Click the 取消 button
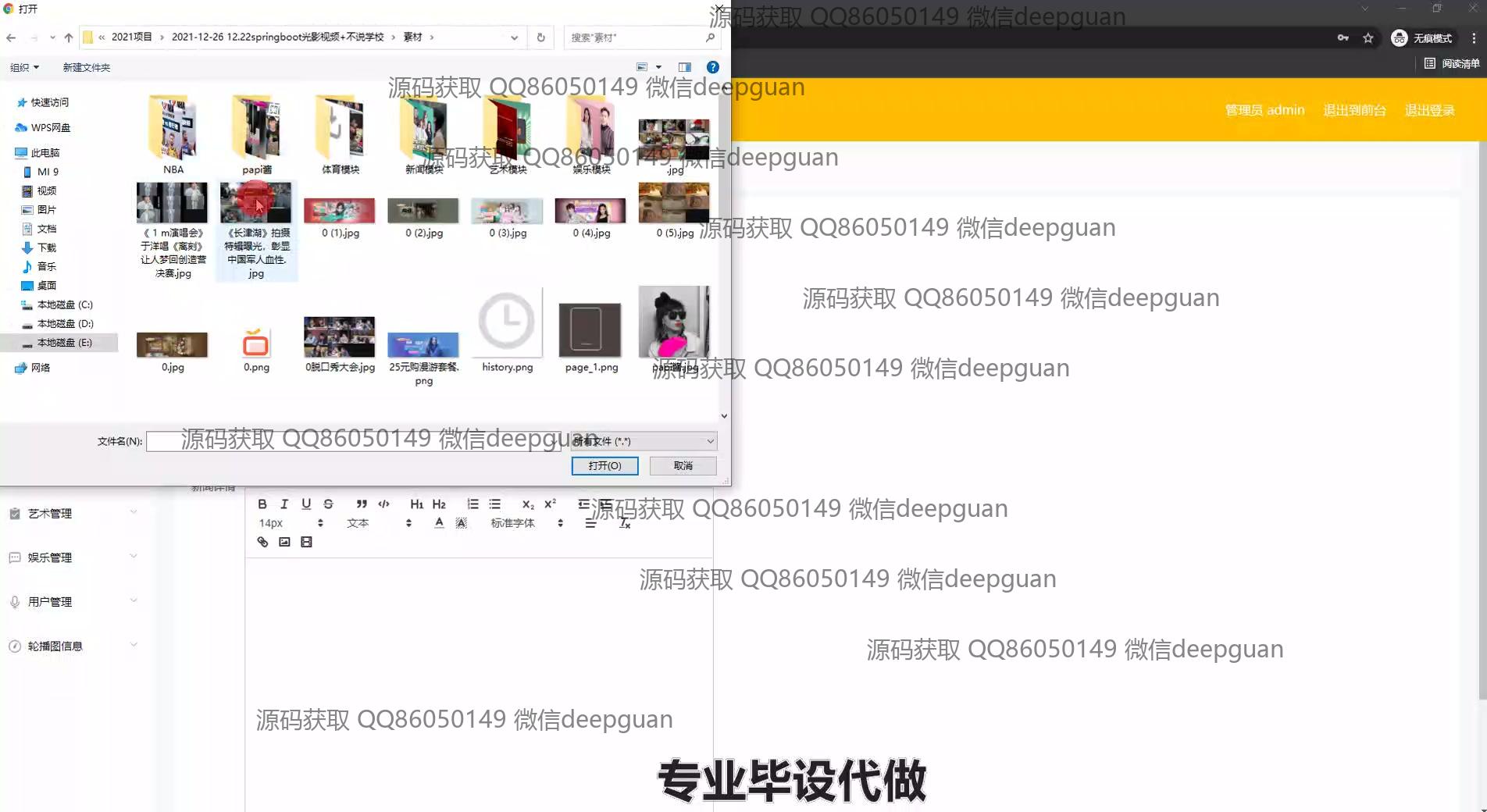Viewport: 1487px width, 812px height. coord(683,465)
